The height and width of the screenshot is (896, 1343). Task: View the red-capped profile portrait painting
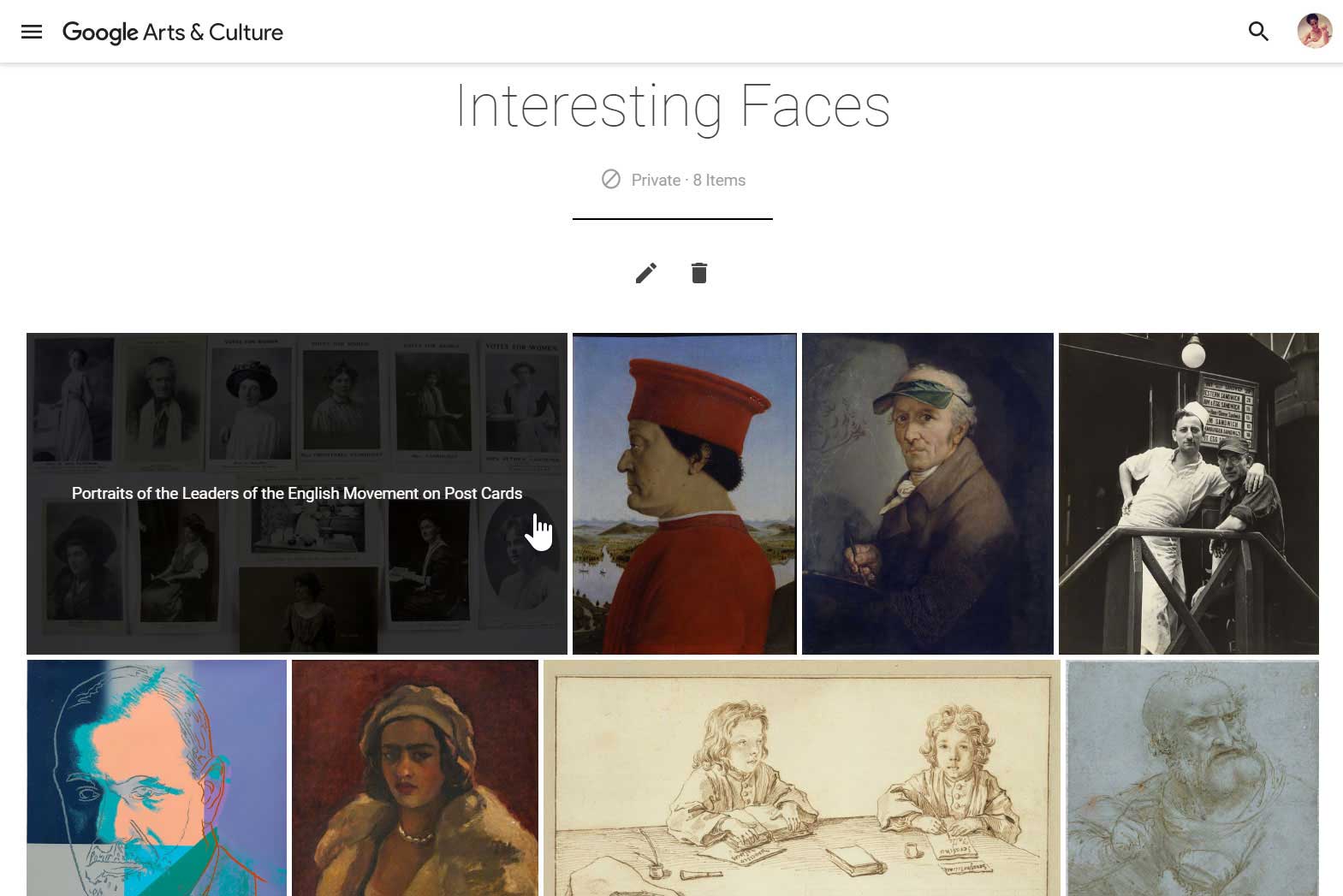point(684,493)
